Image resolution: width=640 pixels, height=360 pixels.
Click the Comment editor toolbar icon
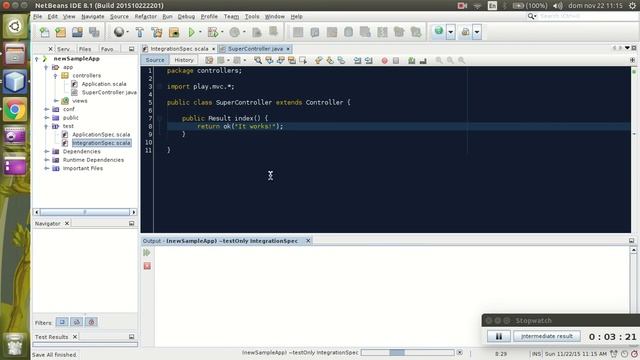click(412, 60)
